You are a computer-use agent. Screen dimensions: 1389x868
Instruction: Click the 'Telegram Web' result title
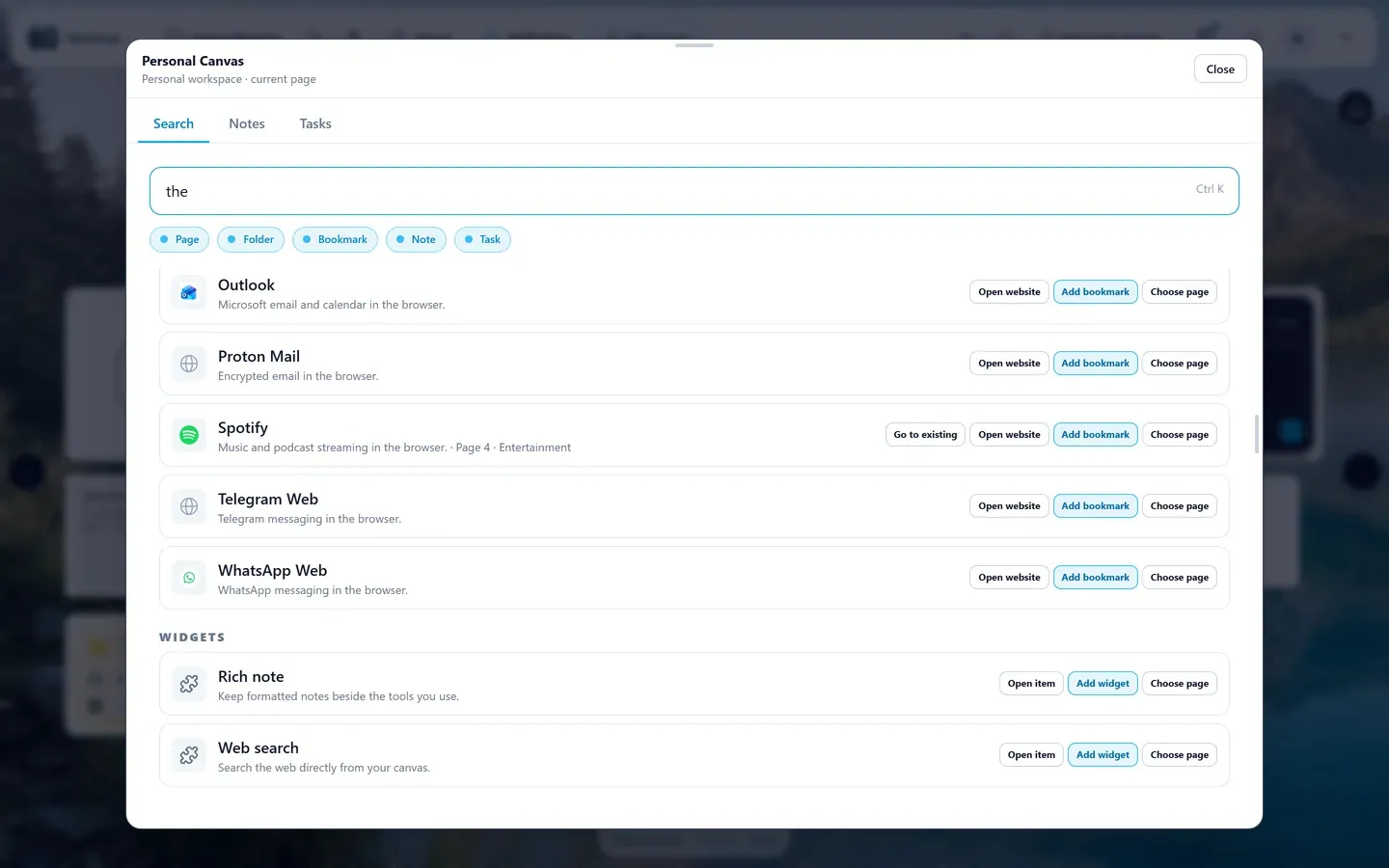[x=268, y=499]
